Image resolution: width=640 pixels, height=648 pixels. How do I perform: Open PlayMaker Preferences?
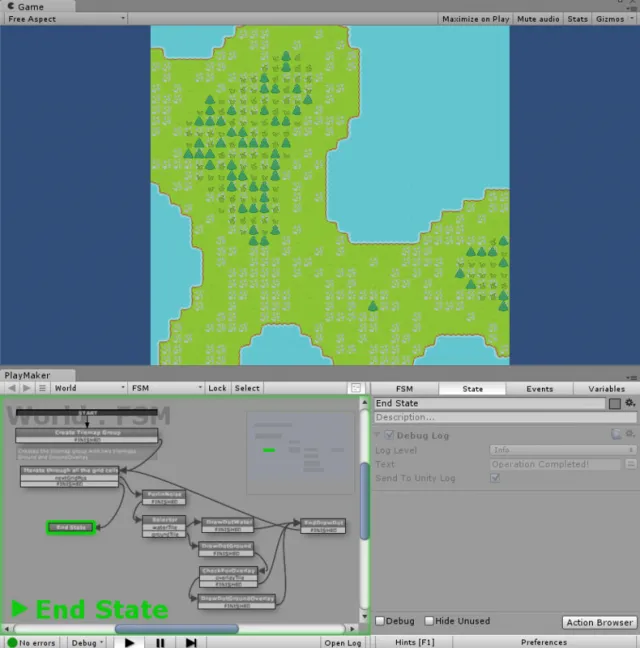click(x=544, y=642)
